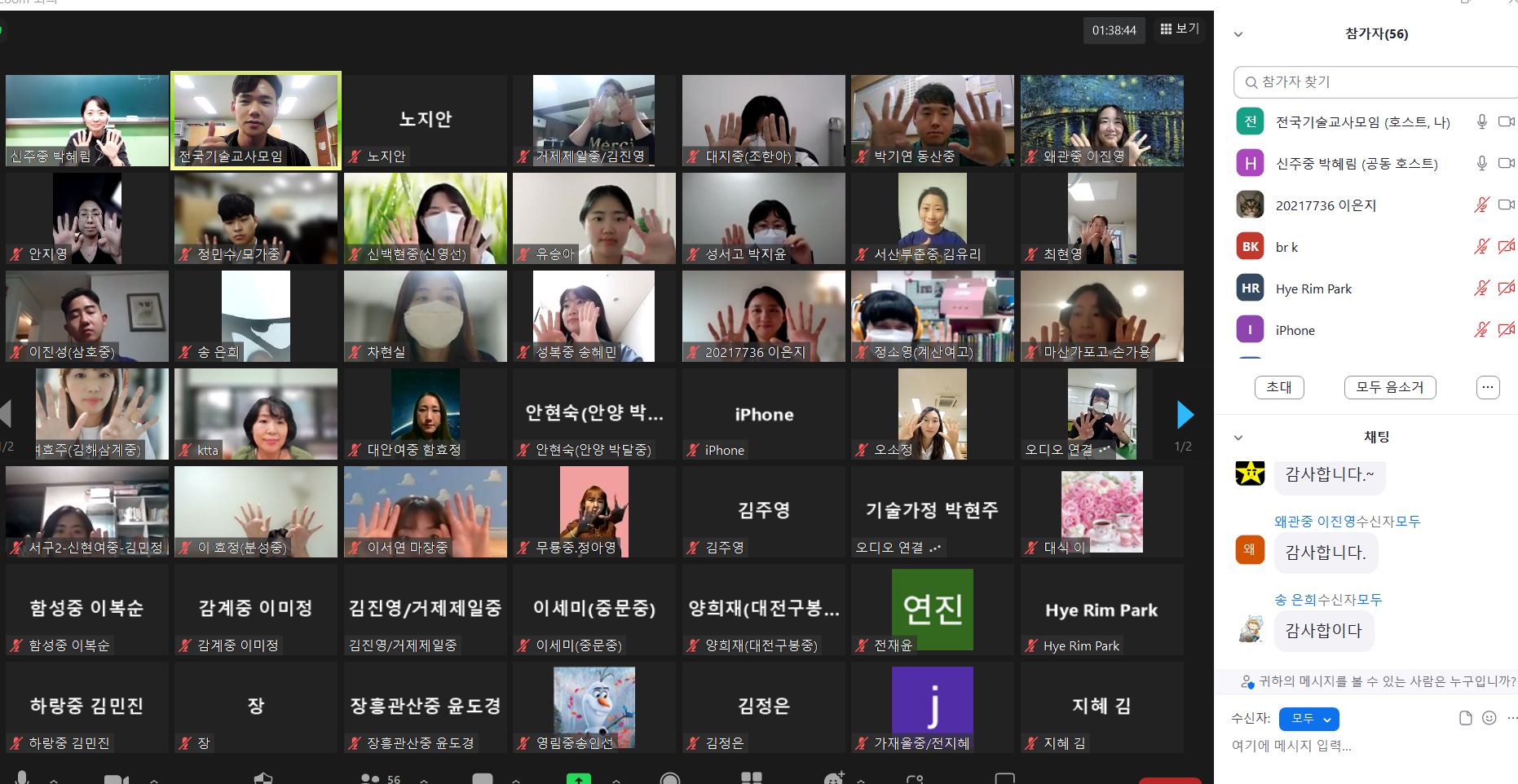Viewport: 1518px width, 784px height.
Task: Open the 보기 view menu
Action: coord(1179,29)
